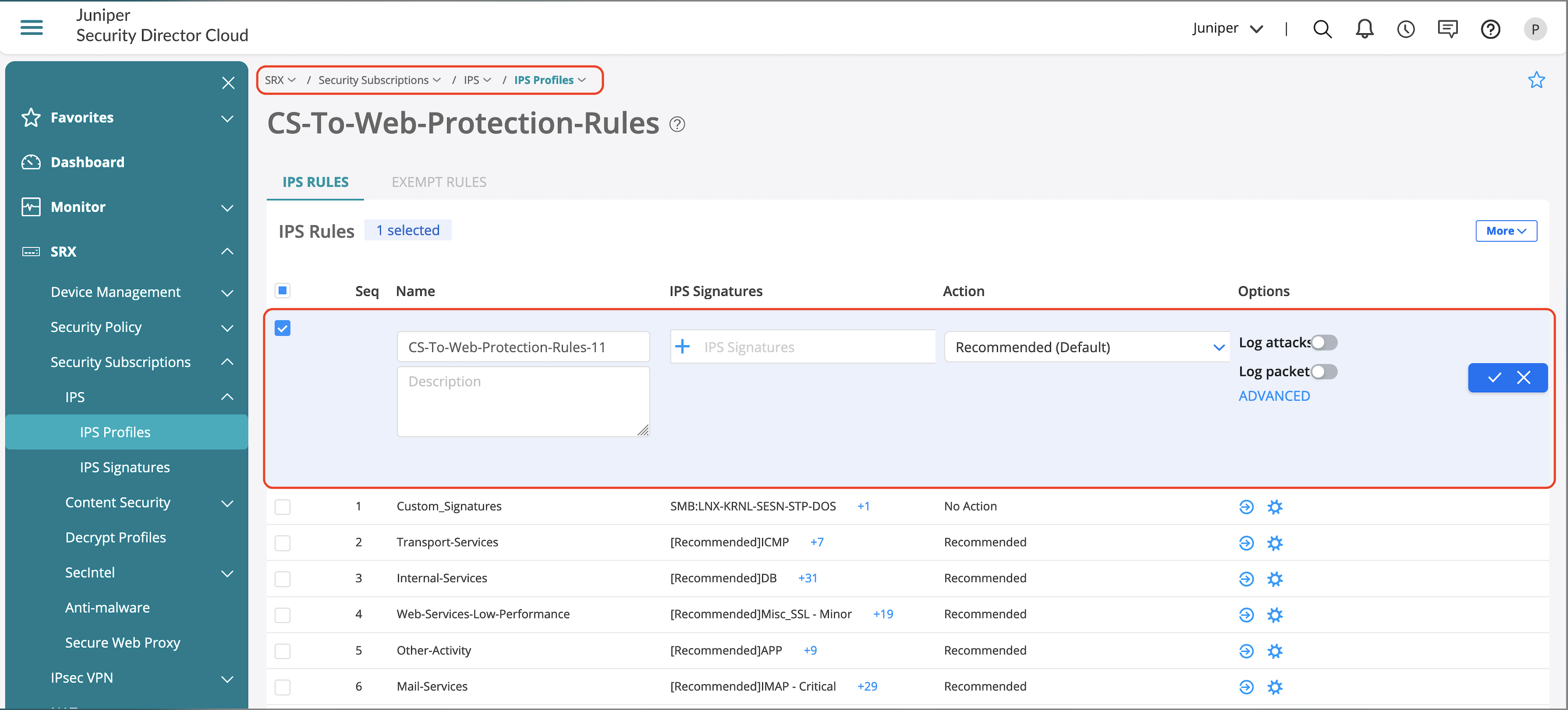The image size is (1568, 710).
Task: Add page to favorites star
Action: point(1536,80)
